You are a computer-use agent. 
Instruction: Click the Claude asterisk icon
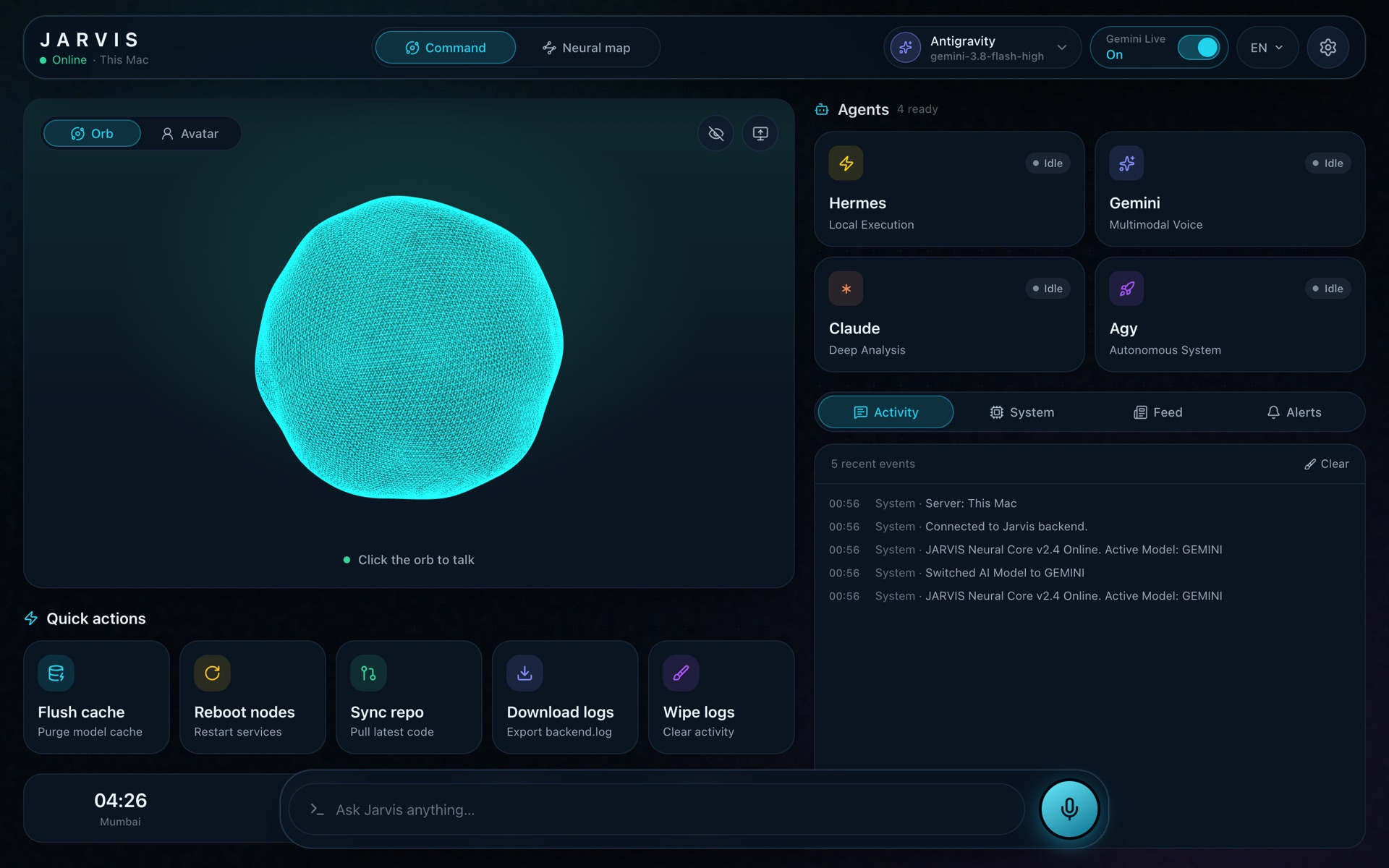pos(846,289)
